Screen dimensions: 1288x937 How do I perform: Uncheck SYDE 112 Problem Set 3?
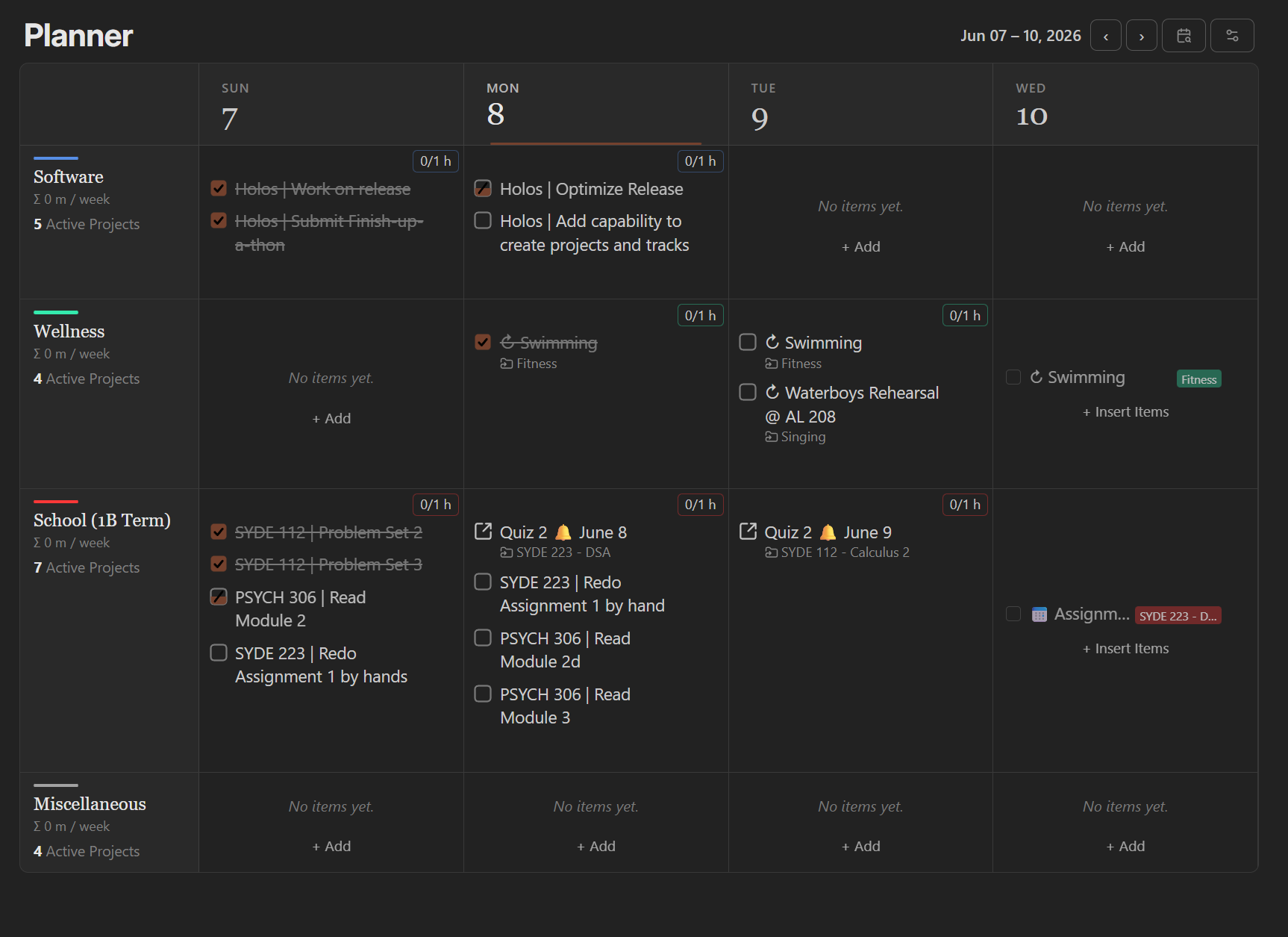(x=219, y=564)
